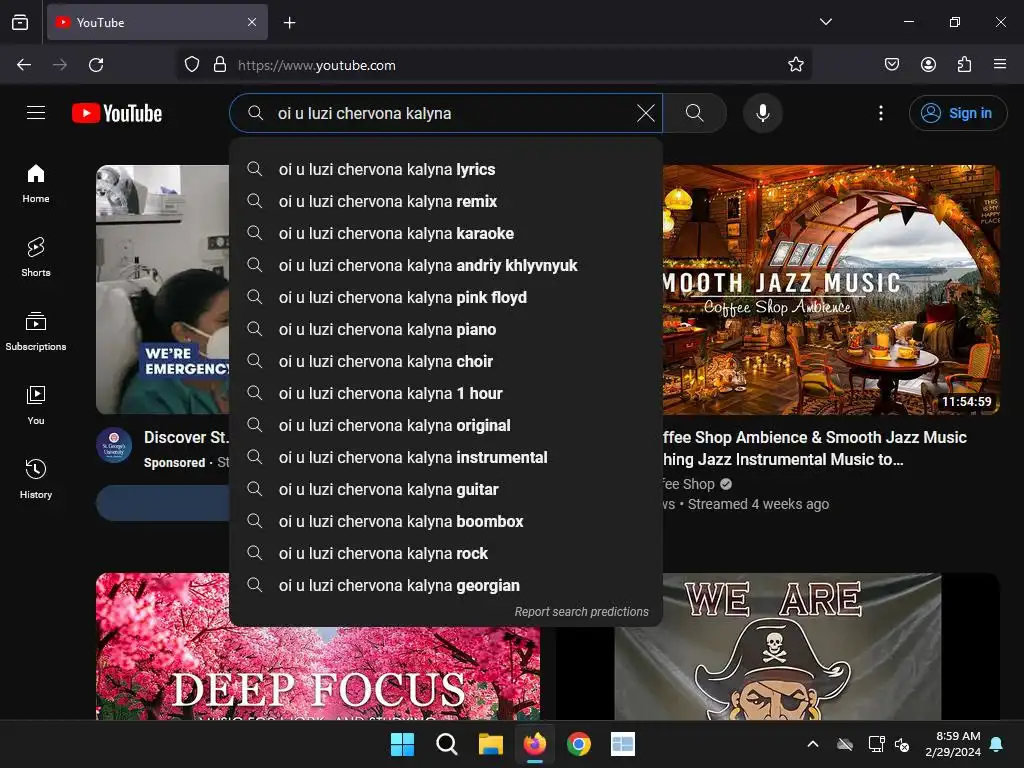Choose the 'georgian' search suggestion

click(x=446, y=585)
